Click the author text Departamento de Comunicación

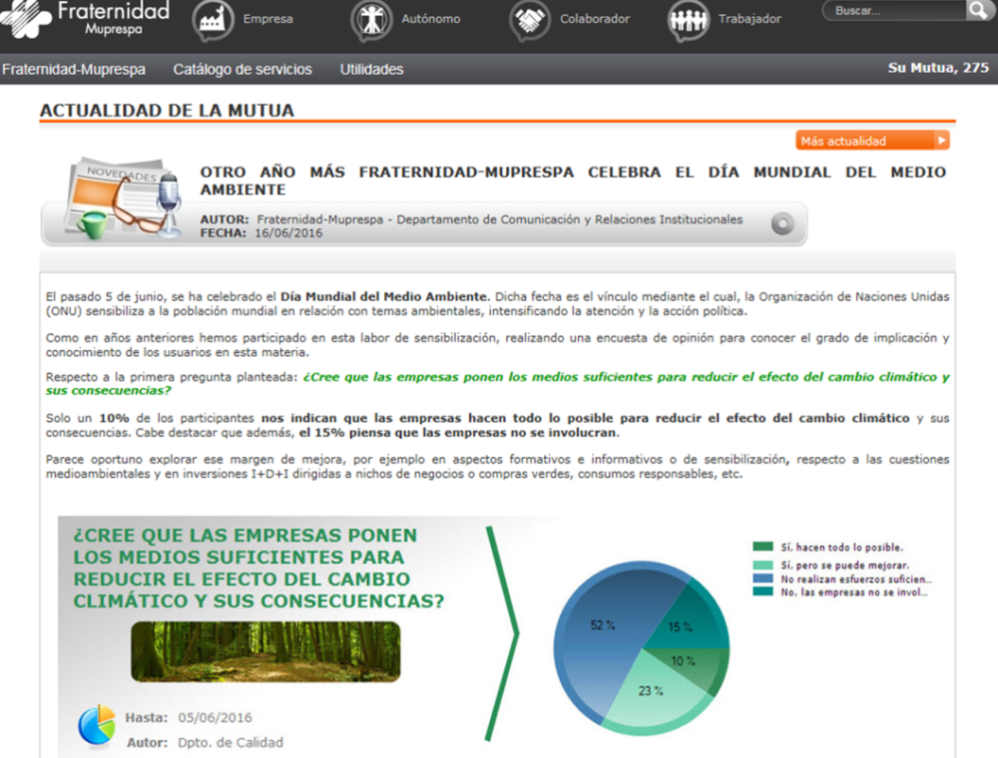coord(500,220)
